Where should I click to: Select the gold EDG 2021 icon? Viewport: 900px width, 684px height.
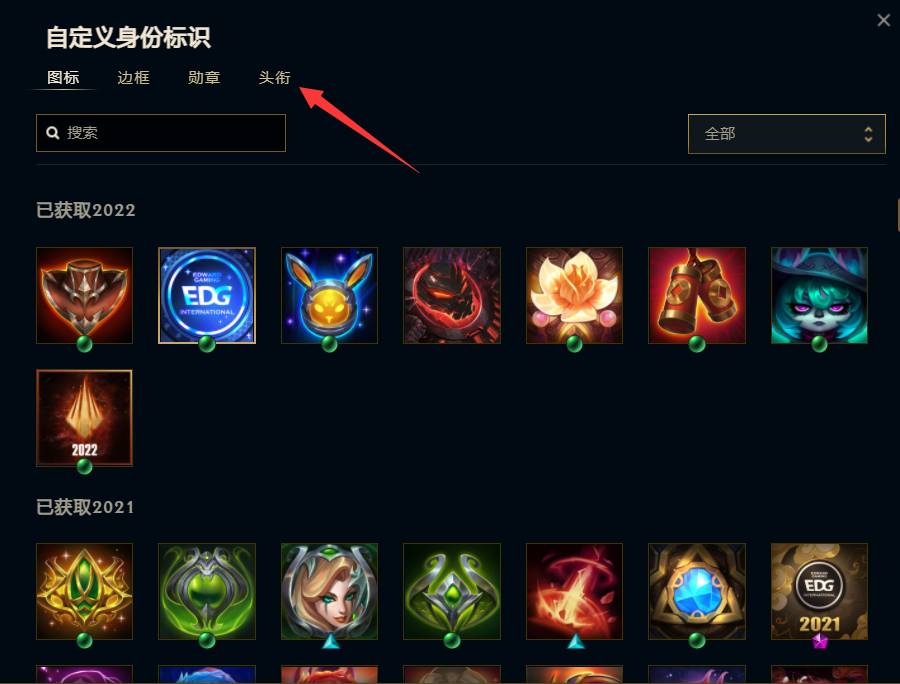(x=819, y=592)
